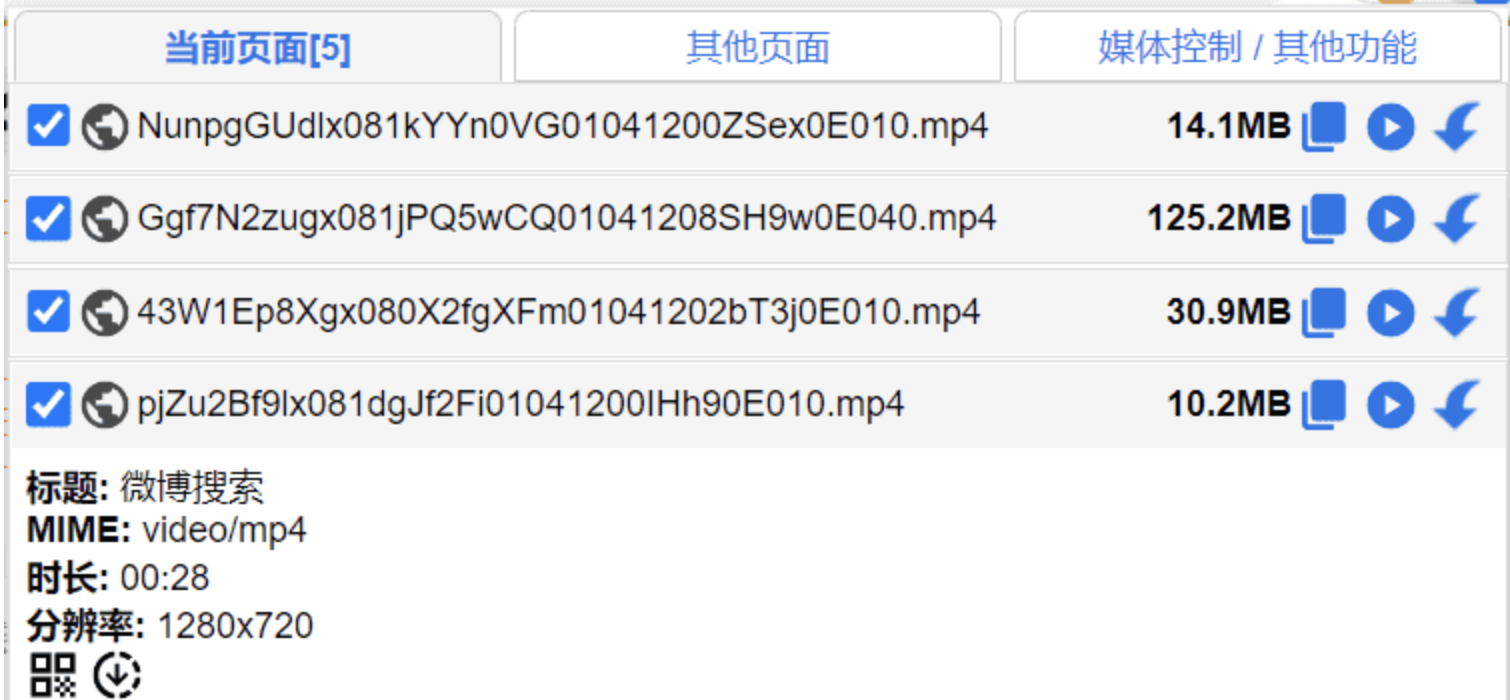Copy link for the 14.1MB NunpgGUdlx video
The image size is (1510, 700).
point(1324,127)
